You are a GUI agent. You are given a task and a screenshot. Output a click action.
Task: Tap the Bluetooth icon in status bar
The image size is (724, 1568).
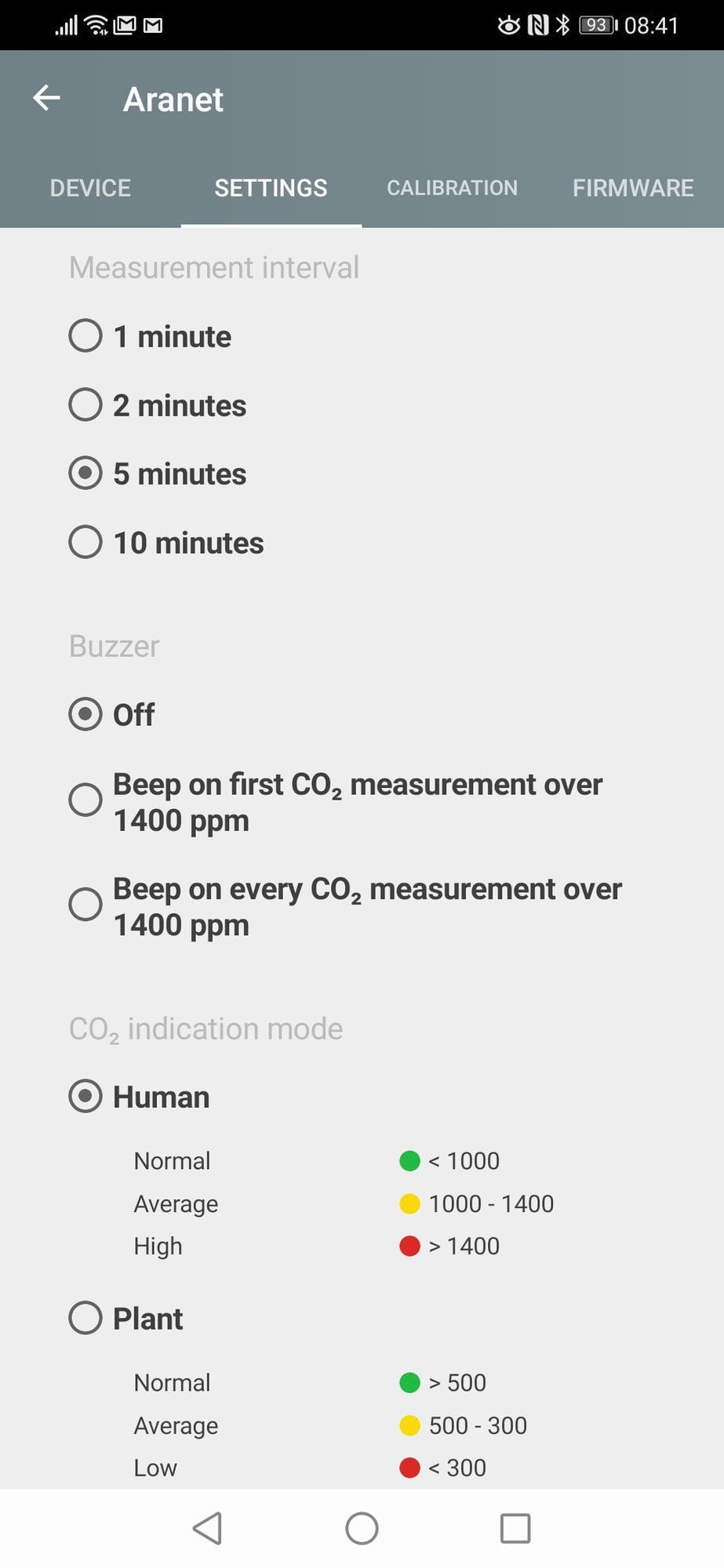point(562,25)
